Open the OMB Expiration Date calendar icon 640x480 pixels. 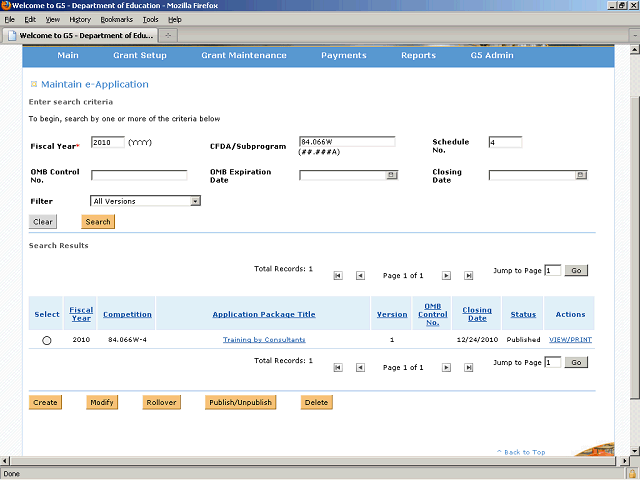(x=391, y=175)
